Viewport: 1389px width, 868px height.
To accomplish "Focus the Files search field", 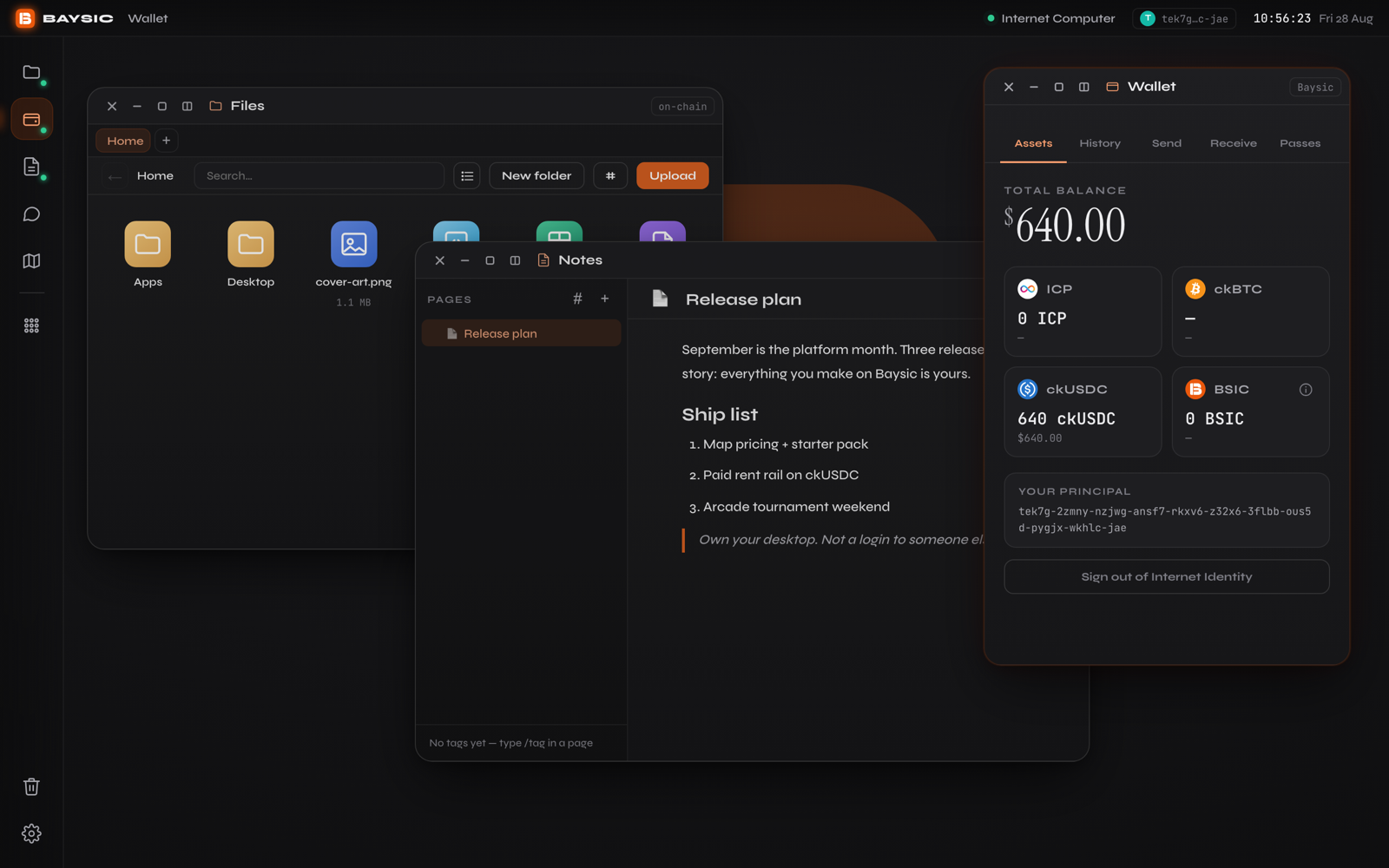I will pyautogui.click(x=319, y=175).
